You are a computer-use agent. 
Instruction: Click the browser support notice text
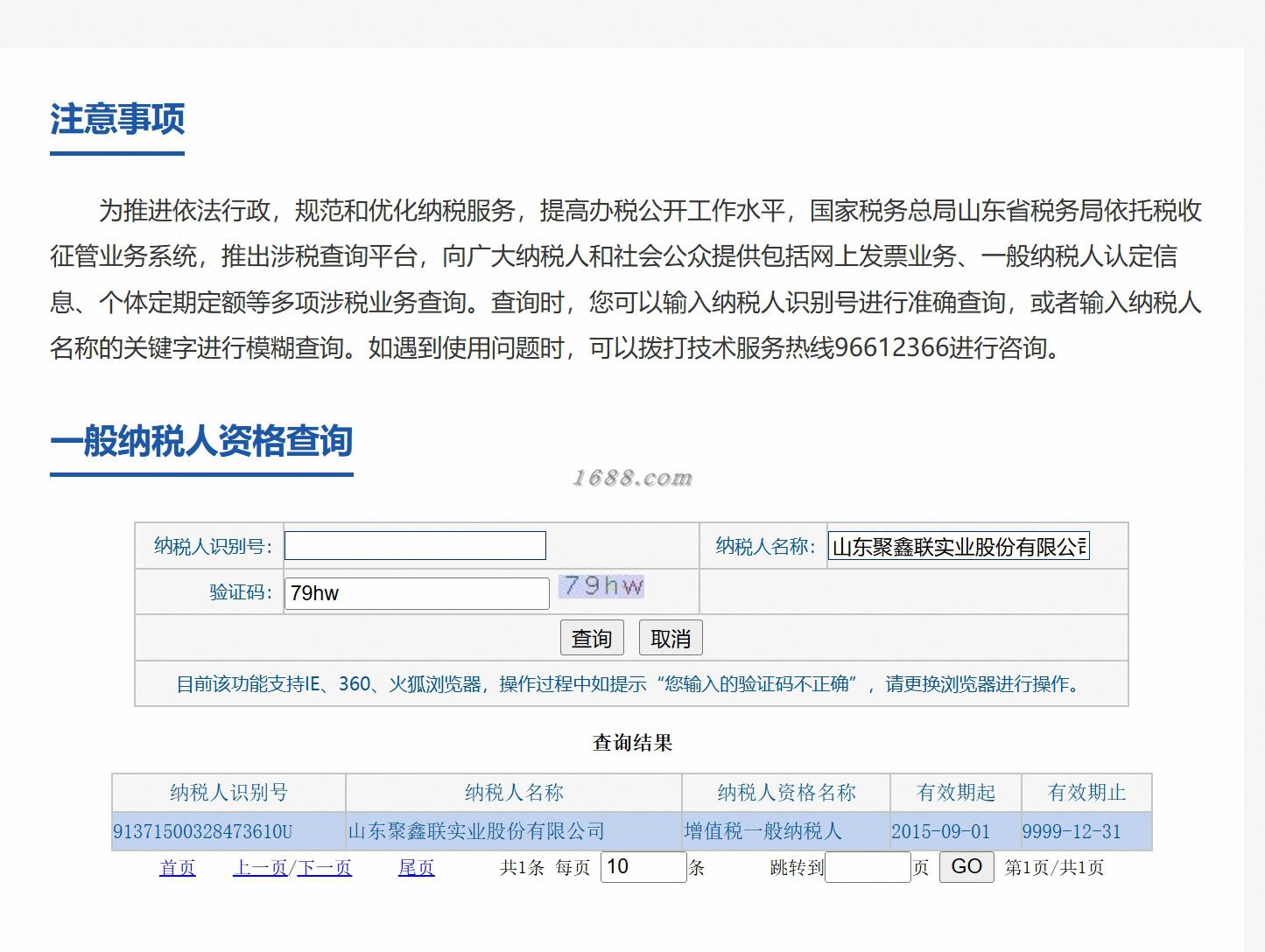pos(631,683)
